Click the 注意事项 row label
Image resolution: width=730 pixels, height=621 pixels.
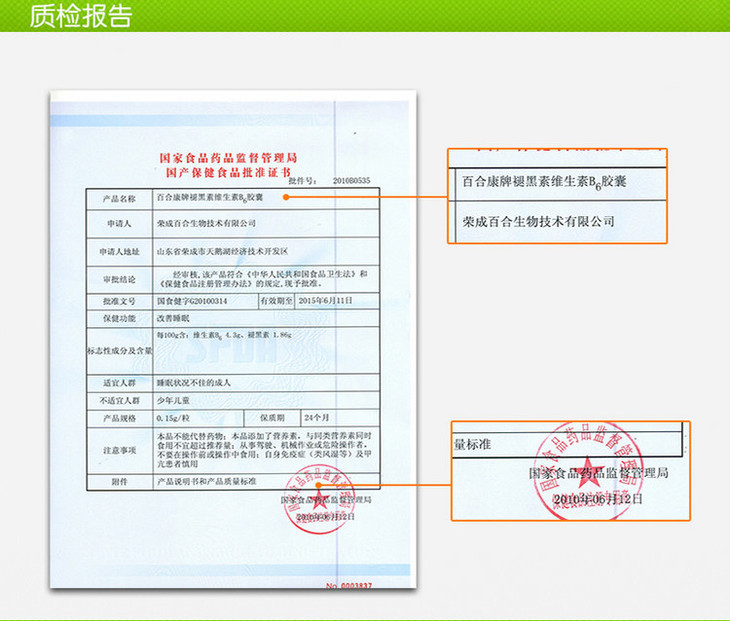click(119, 450)
